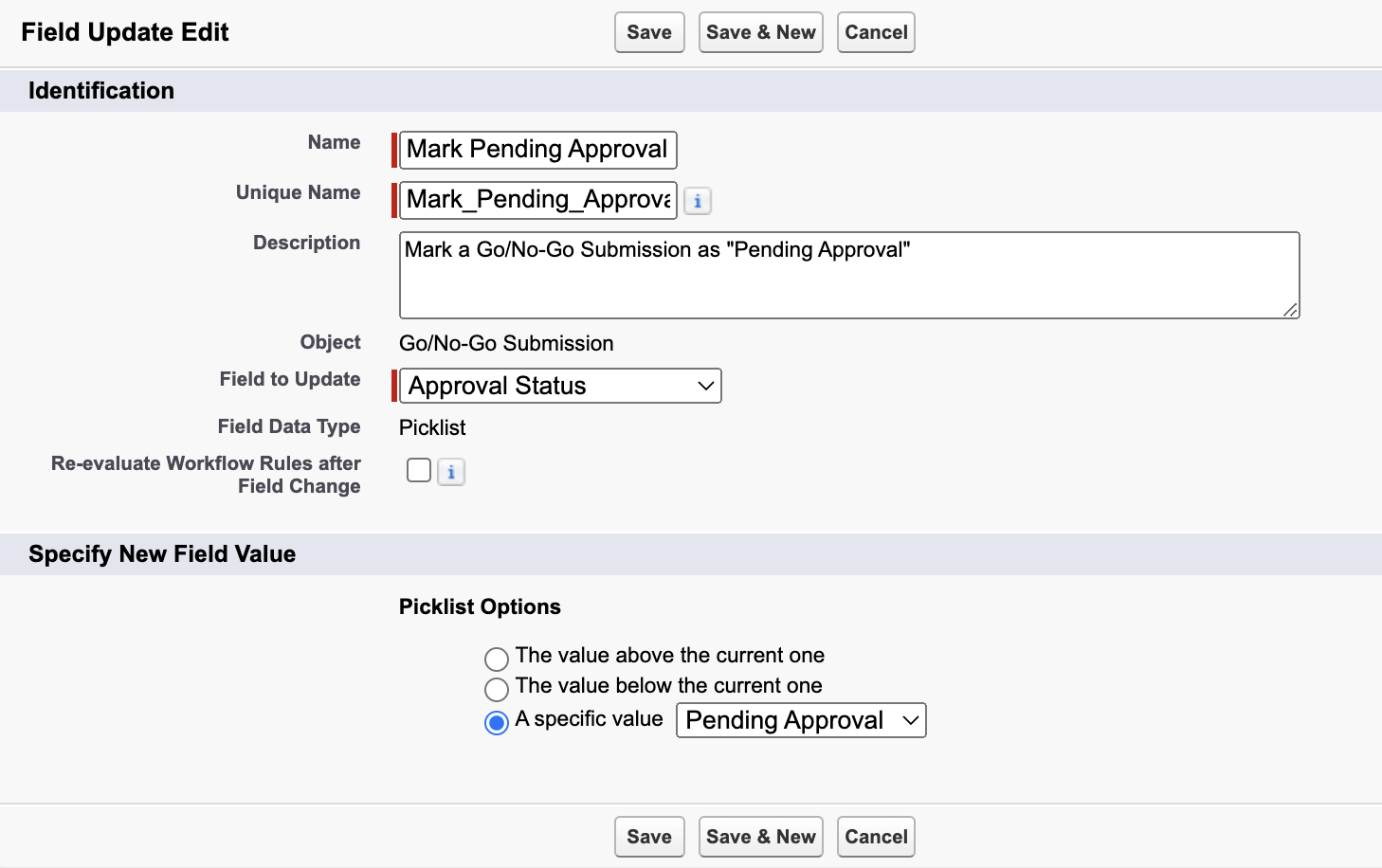Expand the Approval Status field chevron
The image size is (1382, 868).
pyautogui.click(x=704, y=386)
